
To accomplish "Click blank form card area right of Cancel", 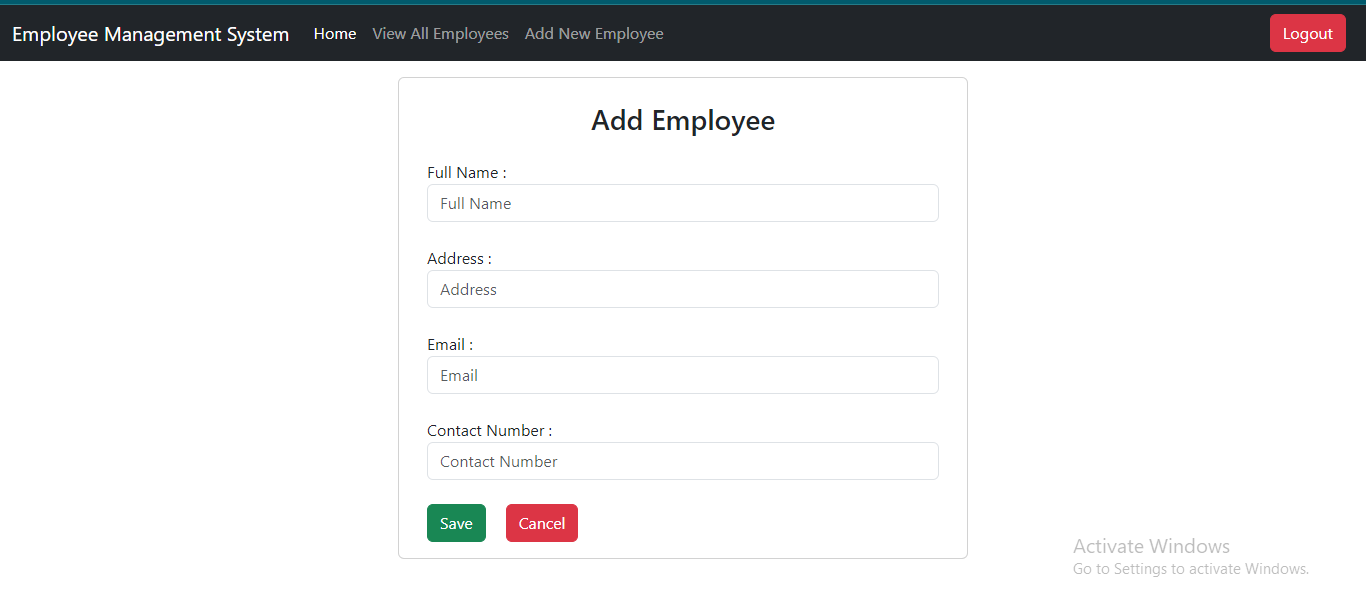I will [x=760, y=523].
